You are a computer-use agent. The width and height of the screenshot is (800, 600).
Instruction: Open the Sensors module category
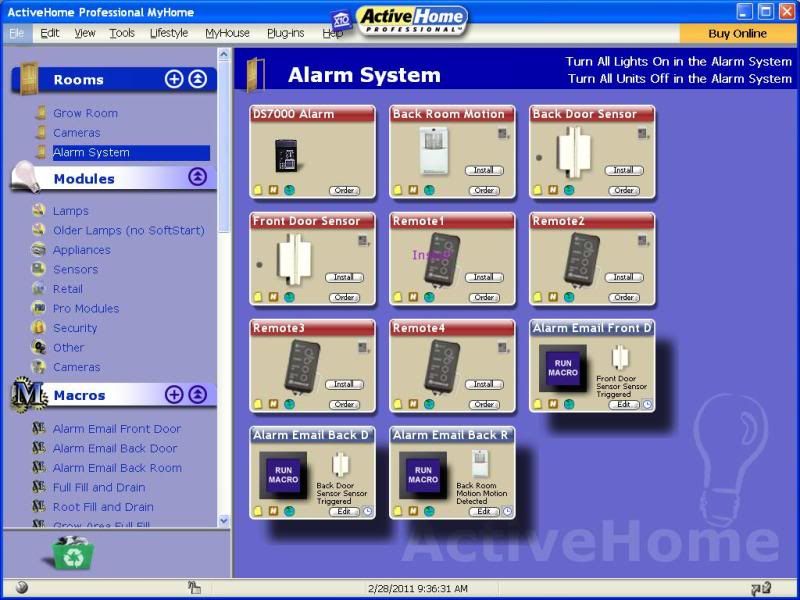(75, 269)
